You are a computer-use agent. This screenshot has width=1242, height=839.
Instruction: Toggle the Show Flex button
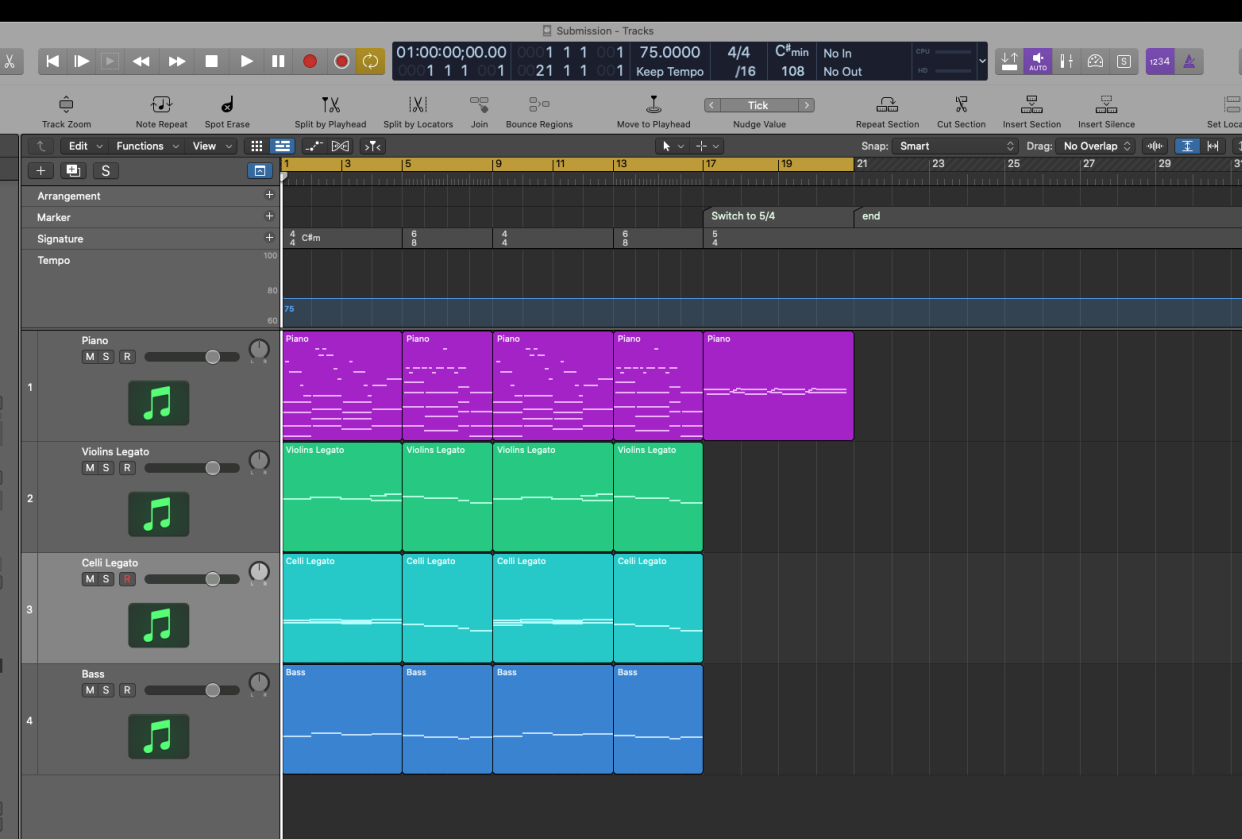coord(340,146)
